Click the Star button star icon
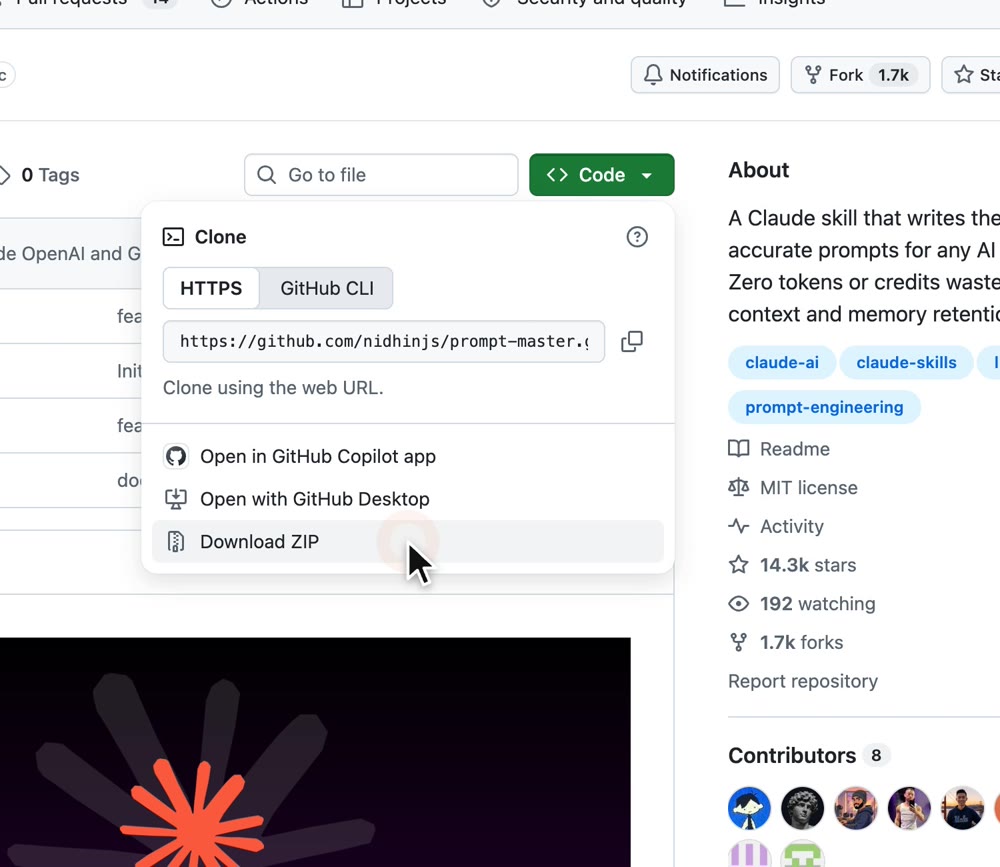Viewport: 1000px width, 867px height. (964, 75)
